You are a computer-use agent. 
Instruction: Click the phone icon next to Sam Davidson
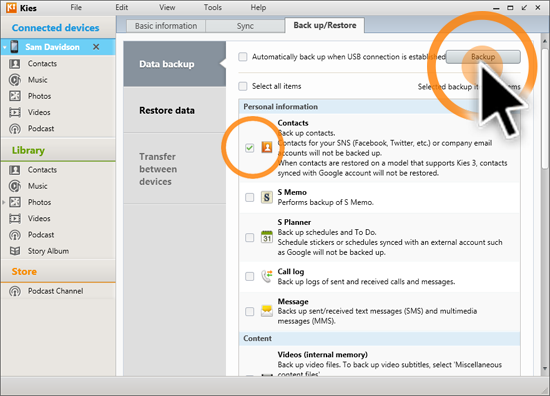tap(14, 47)
